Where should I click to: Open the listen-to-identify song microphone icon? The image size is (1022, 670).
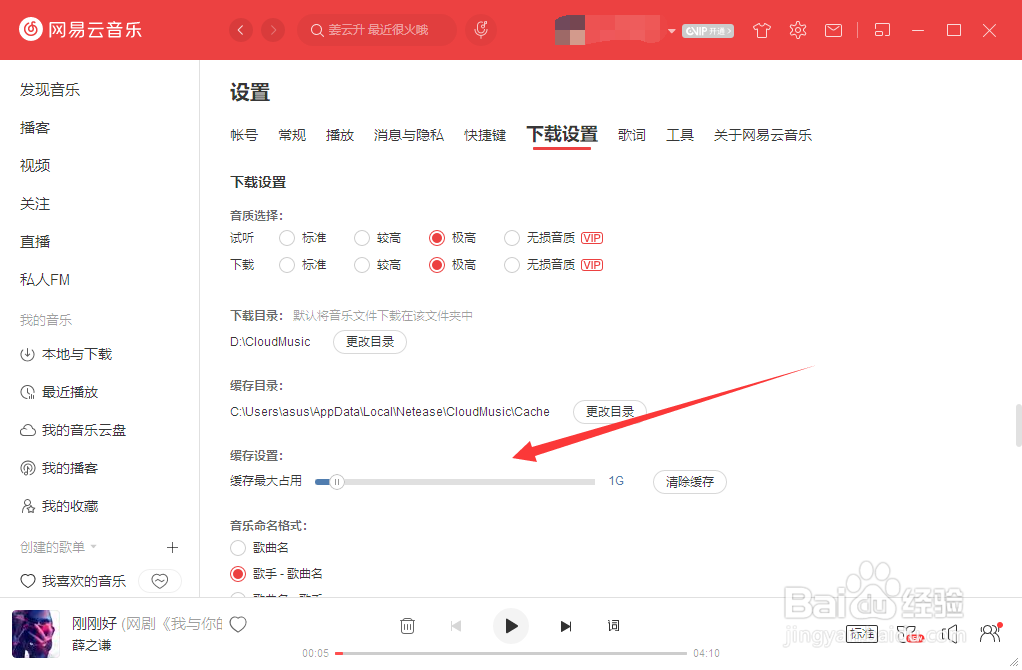click(x=481, y=30)
